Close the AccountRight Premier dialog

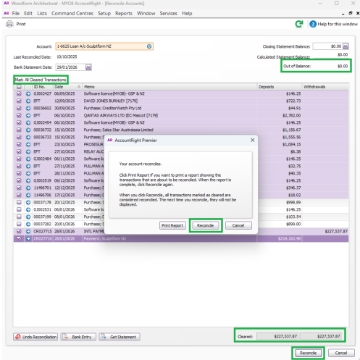pos(252,140)
